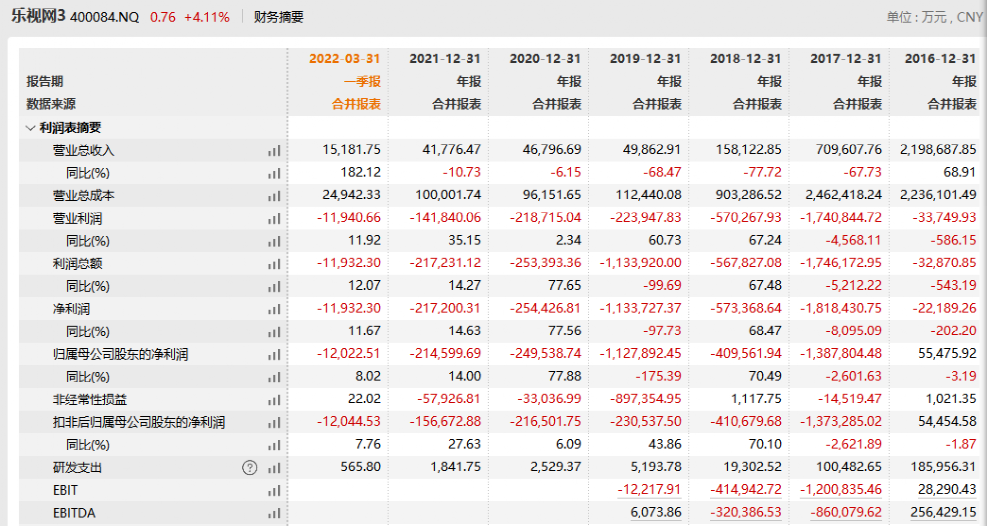The image size is (987, 526).
Task: Click the 一季报 report type label
Action: click(x=362, y=81)
